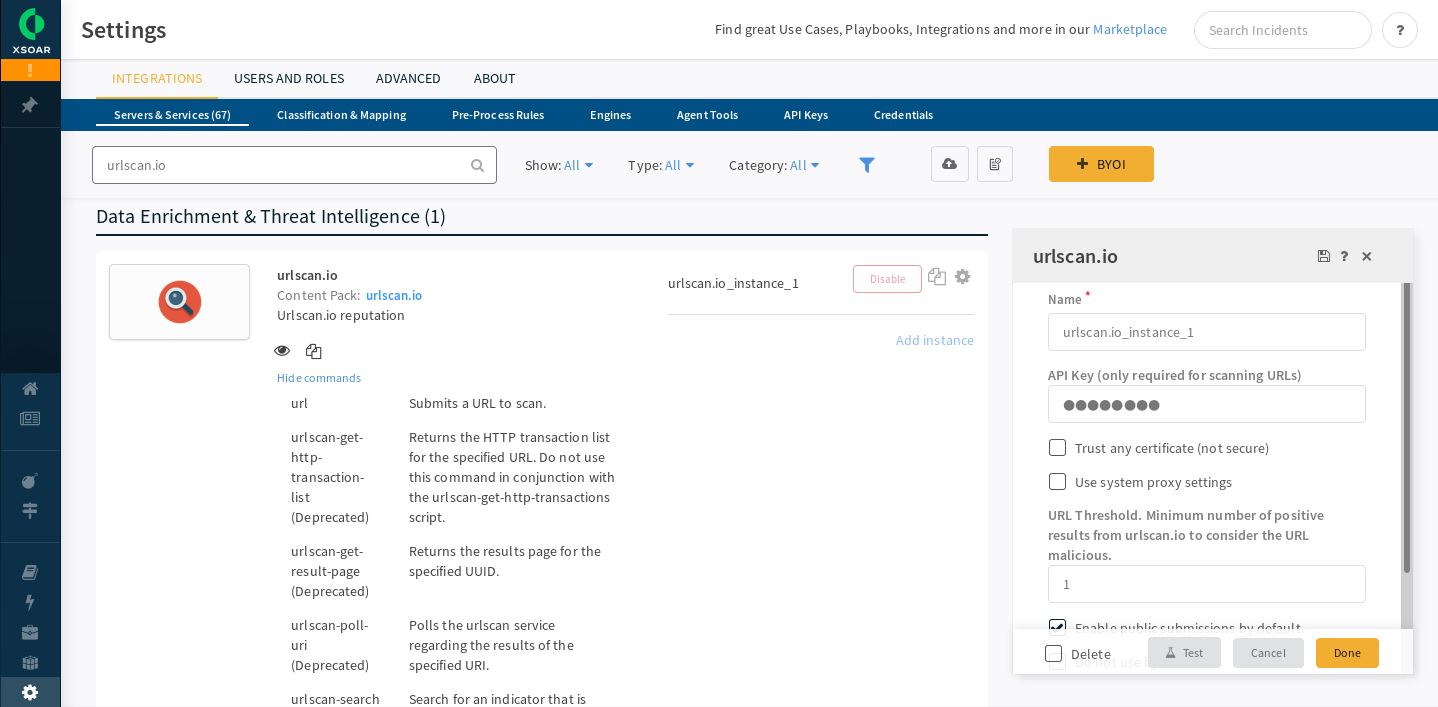Click the Test button
Screen dimensions: 1438x707
click(x=1184, y=653)
